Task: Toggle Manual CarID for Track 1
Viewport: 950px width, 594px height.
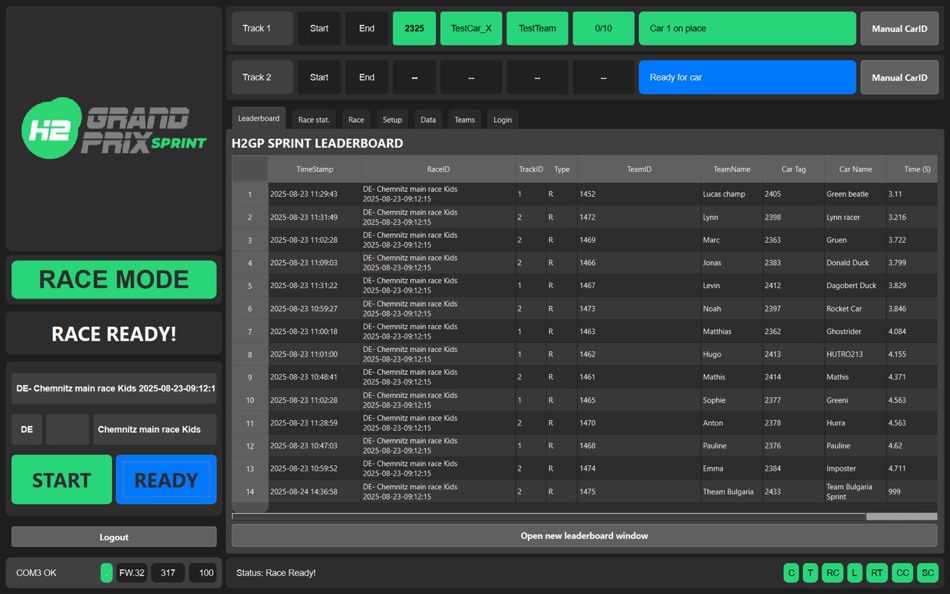Action: [899, 28]
